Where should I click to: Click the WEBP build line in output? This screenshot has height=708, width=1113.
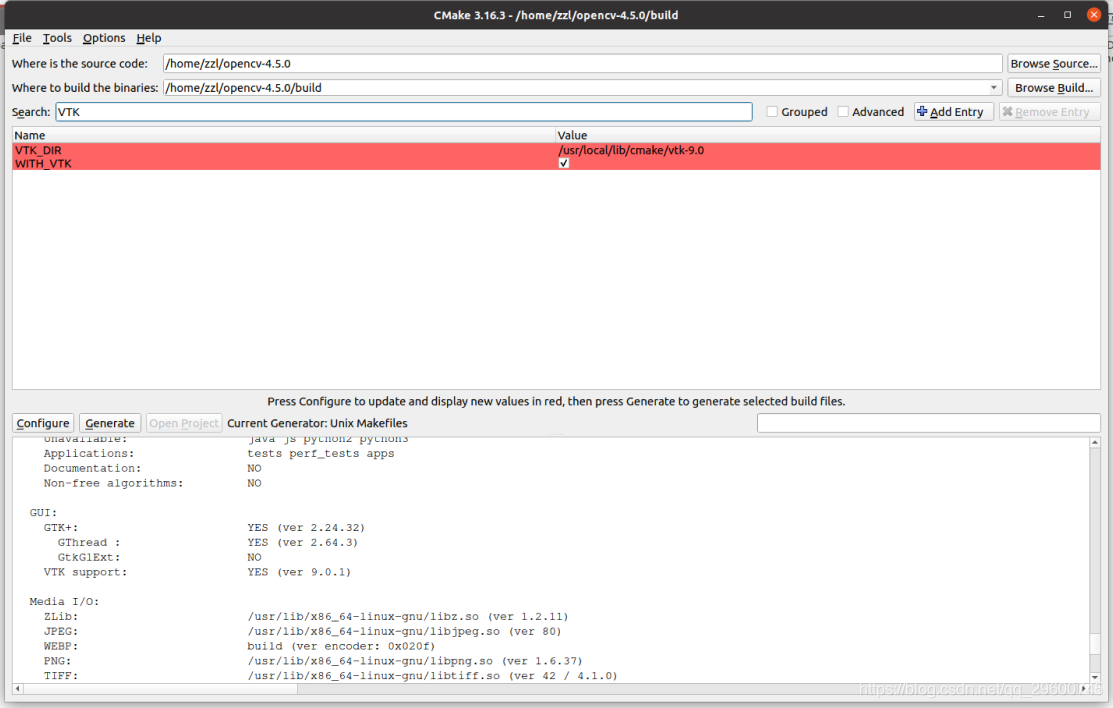point(239,646)
